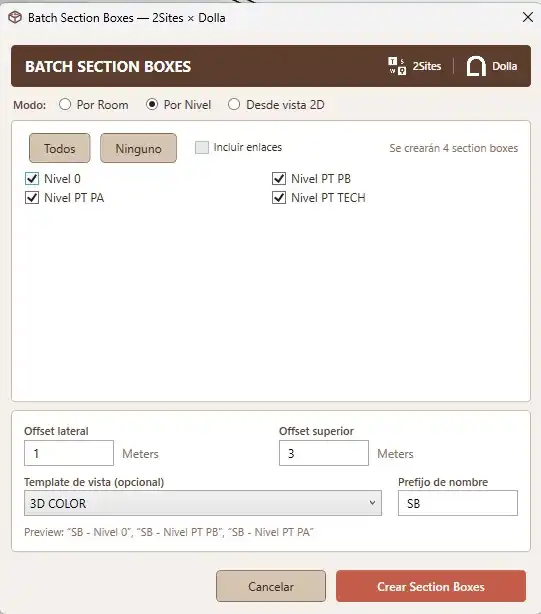The width and height of the screenshot is (541, 614).
Task: Click the Offset superior value field
Action: (324, 453)
